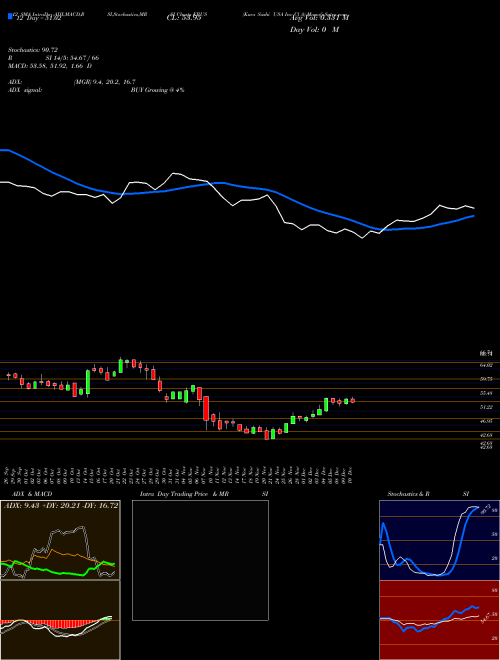Viewport: 500px width, 660px height.
Task: Click the 'SI 14/3: 54.67 / 66' value
Action: [72, 58]
